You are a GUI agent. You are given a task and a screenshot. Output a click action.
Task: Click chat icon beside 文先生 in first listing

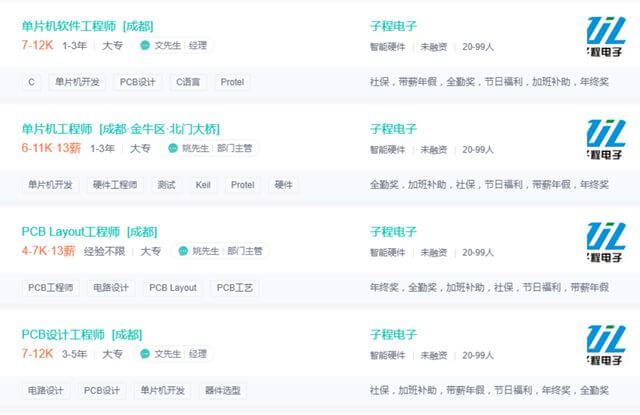tap(146, 46)
